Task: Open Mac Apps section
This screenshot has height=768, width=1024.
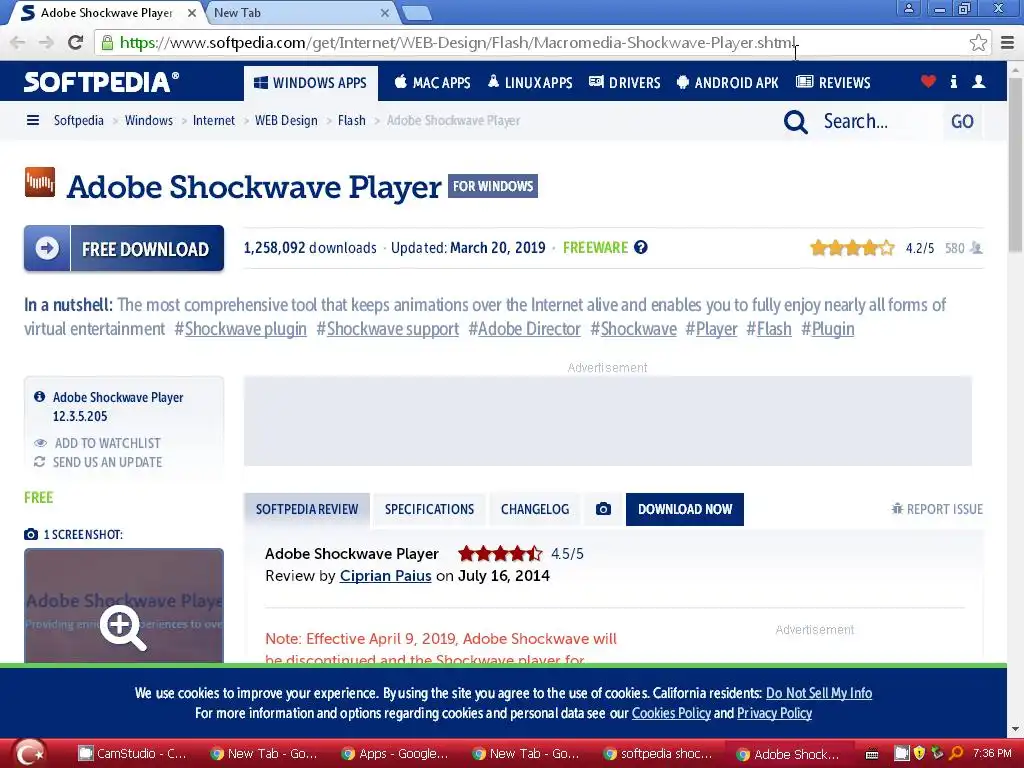Action: [x=432, y=83]
